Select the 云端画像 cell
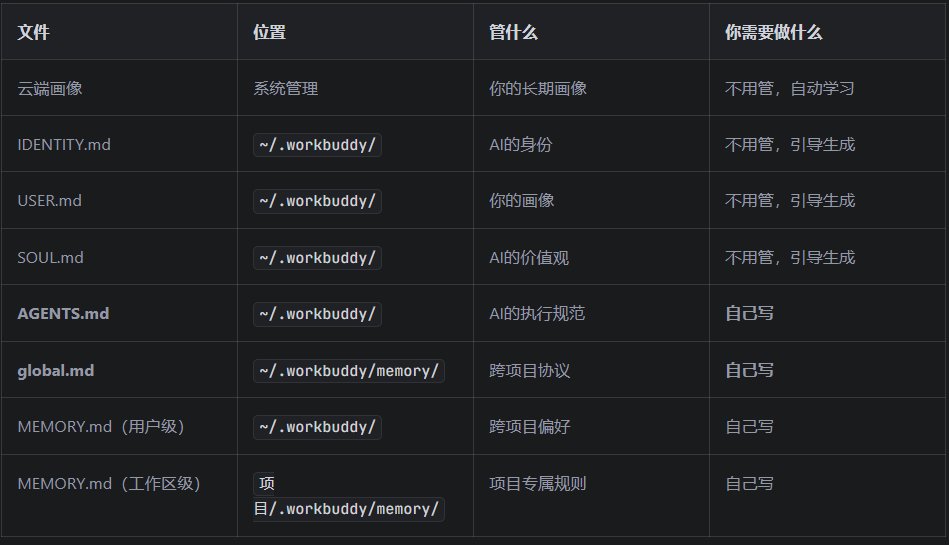Image resolution: width=949 pixels, height=545 pixels. pyautogui.click(x=50, y=88)
